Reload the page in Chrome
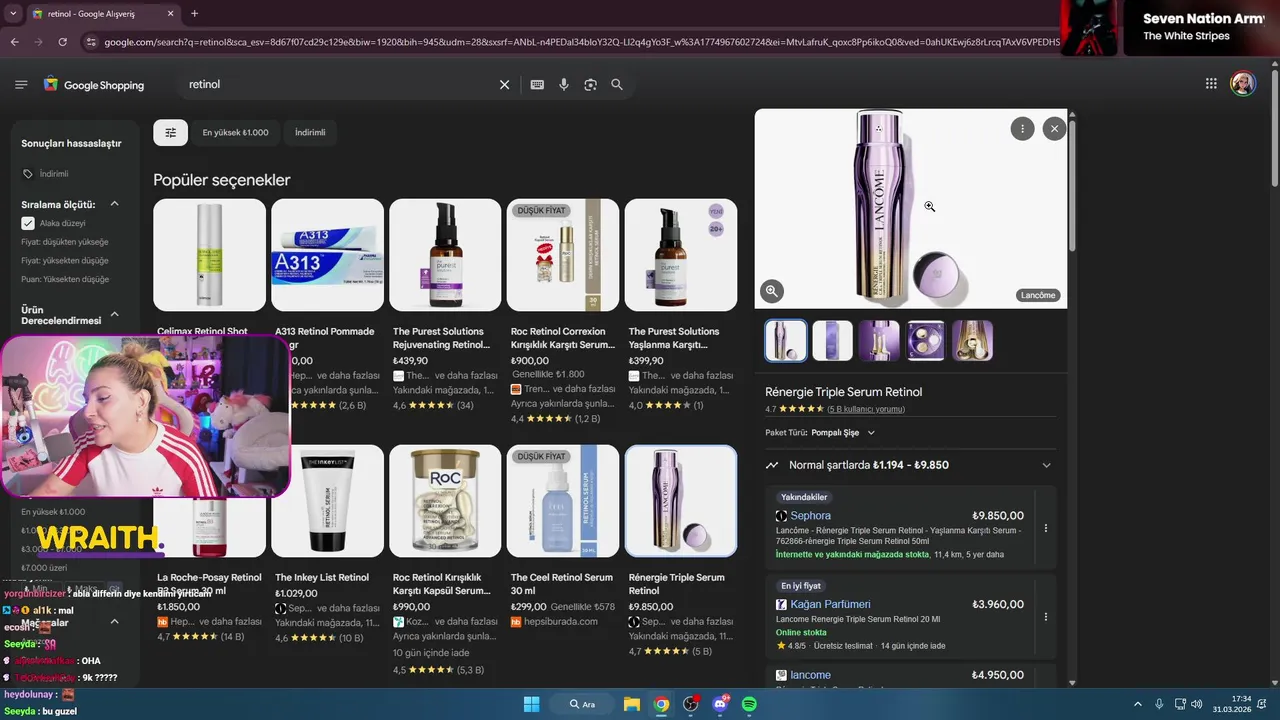 coord(62,42)
